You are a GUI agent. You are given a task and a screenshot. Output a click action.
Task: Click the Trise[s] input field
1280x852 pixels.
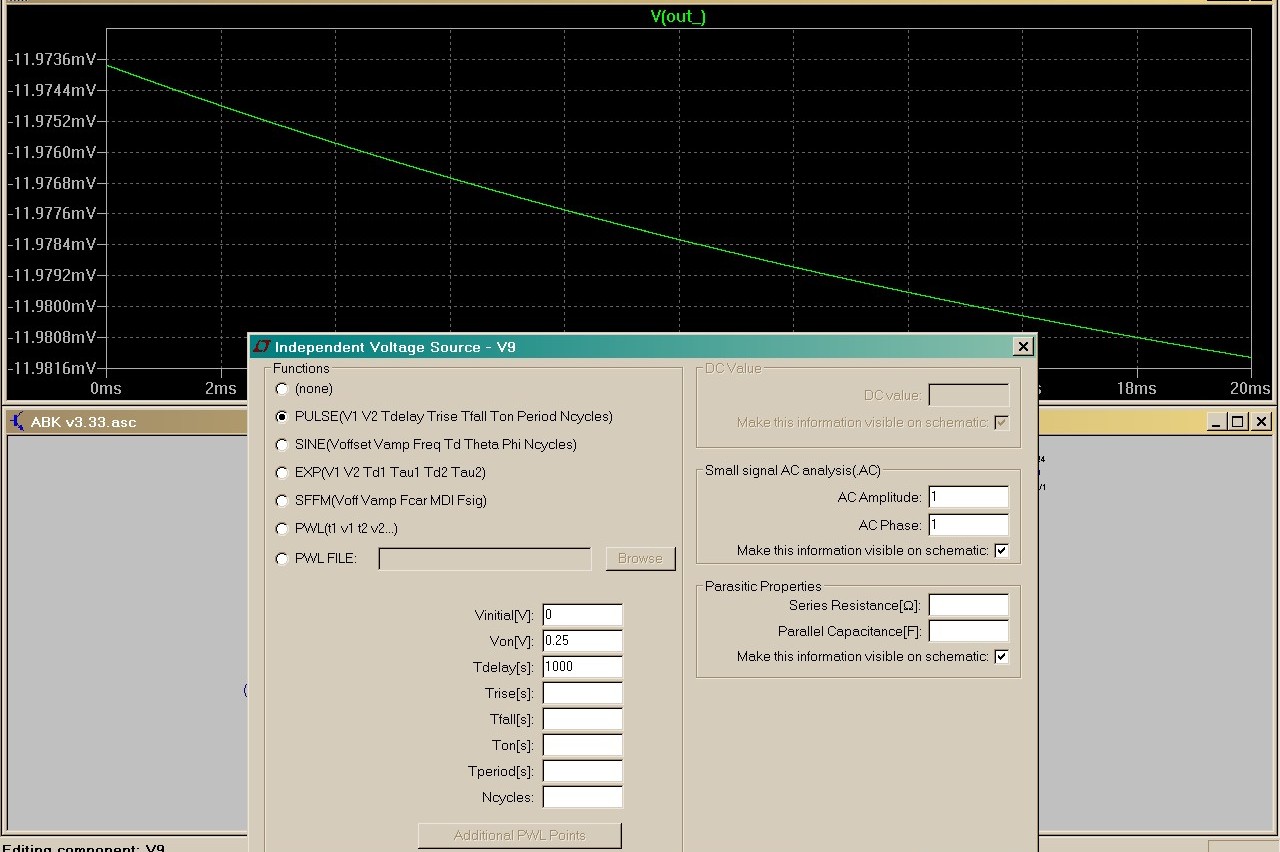[582, 693]
